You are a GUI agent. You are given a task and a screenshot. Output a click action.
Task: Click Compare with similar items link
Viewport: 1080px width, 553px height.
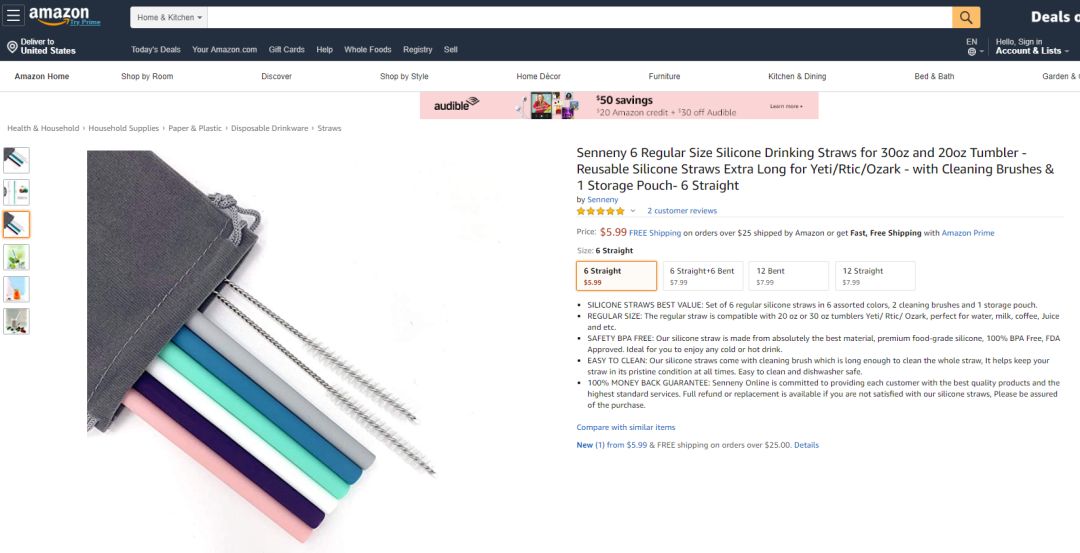625,427
